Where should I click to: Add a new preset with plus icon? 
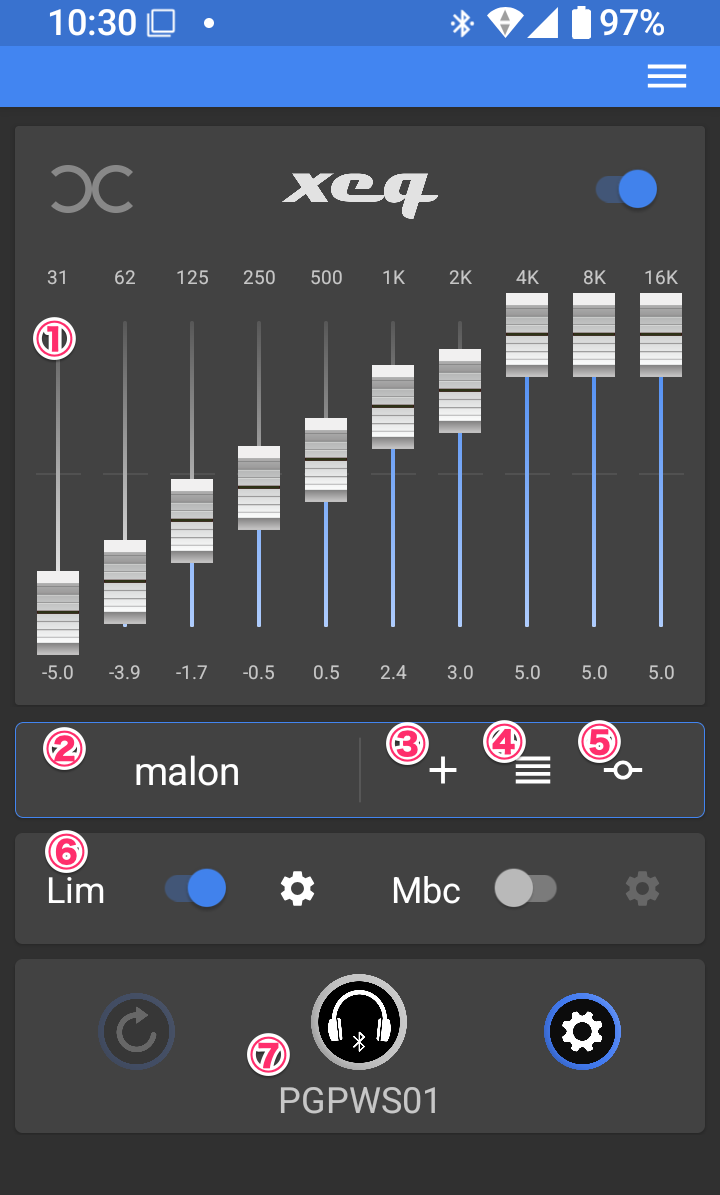tap(442, 770)
